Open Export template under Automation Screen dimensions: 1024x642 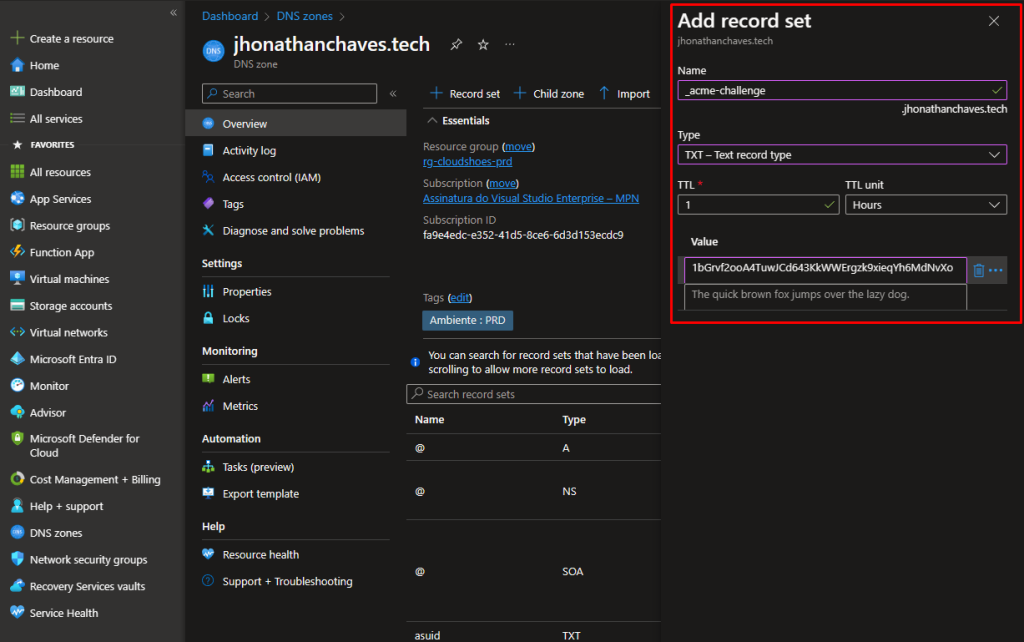pos(261,494)
